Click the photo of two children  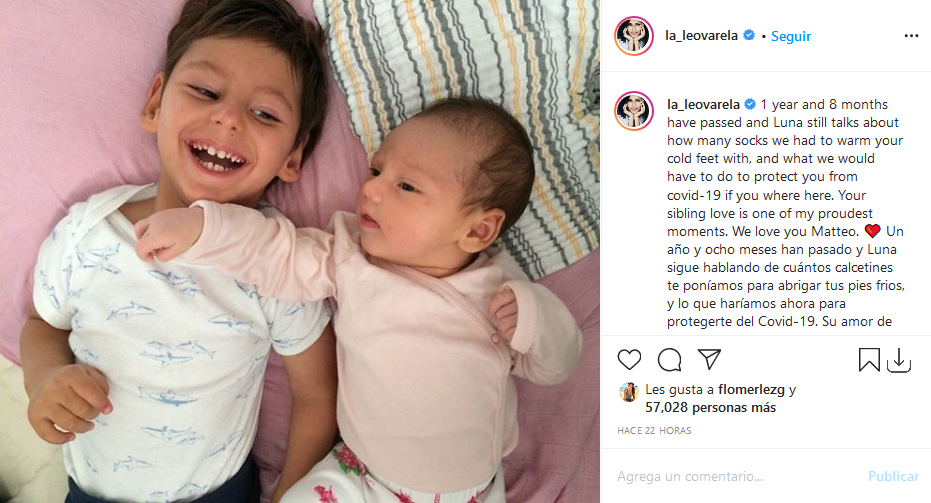point(300,252)
